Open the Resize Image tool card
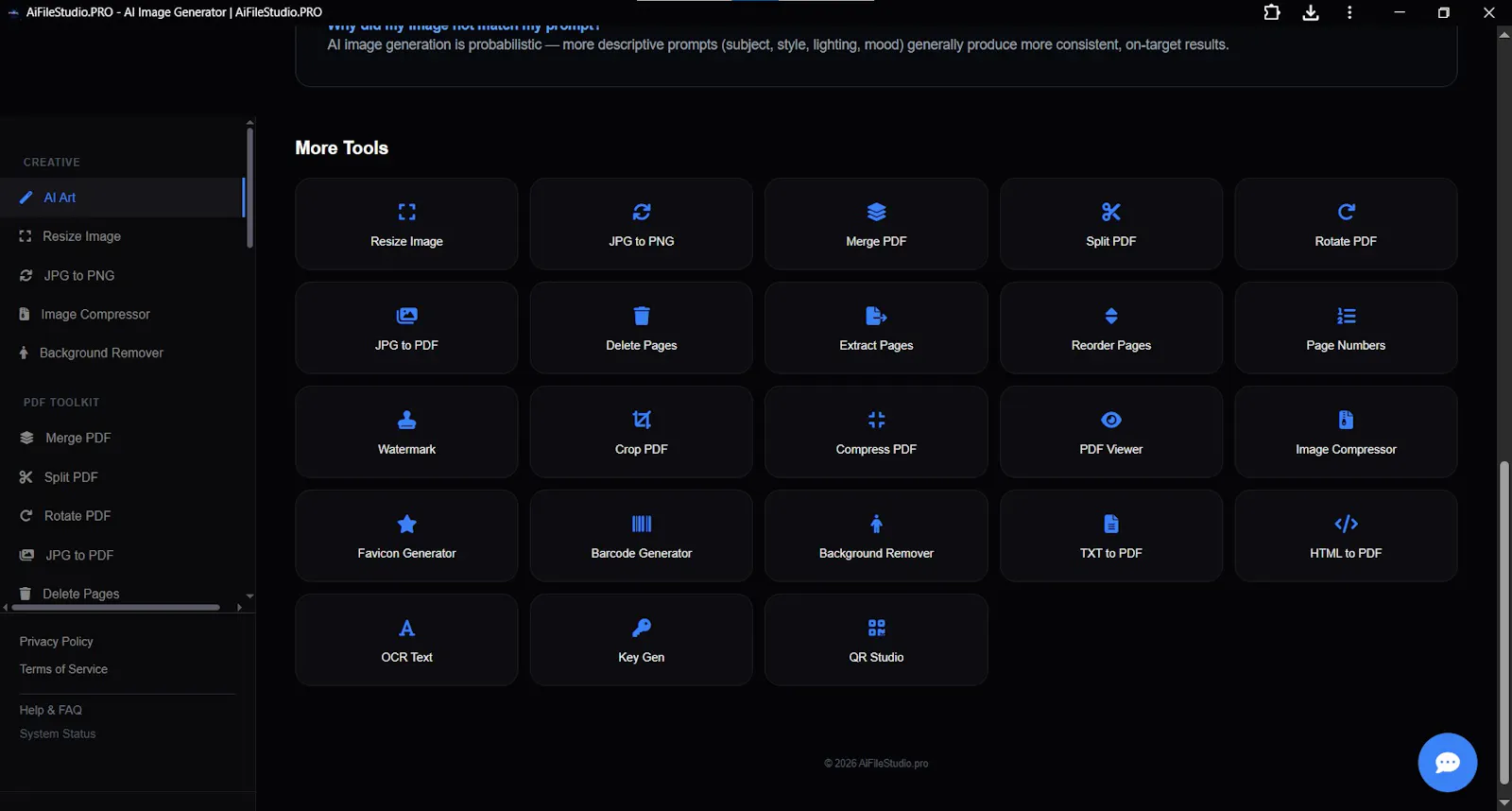Viewport: 1512px width, 811px height. pyautogui.click(x=406, y=224)
